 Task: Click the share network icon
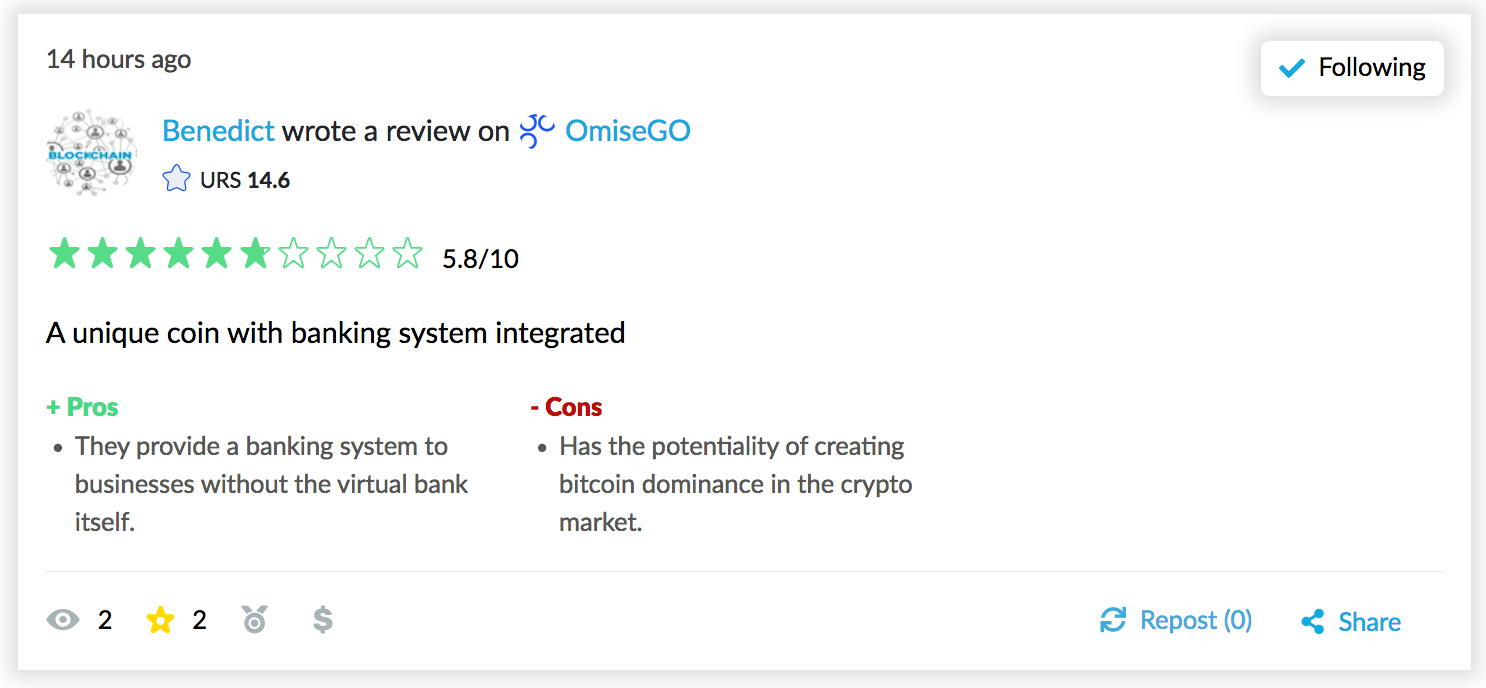pos(1313,622)
